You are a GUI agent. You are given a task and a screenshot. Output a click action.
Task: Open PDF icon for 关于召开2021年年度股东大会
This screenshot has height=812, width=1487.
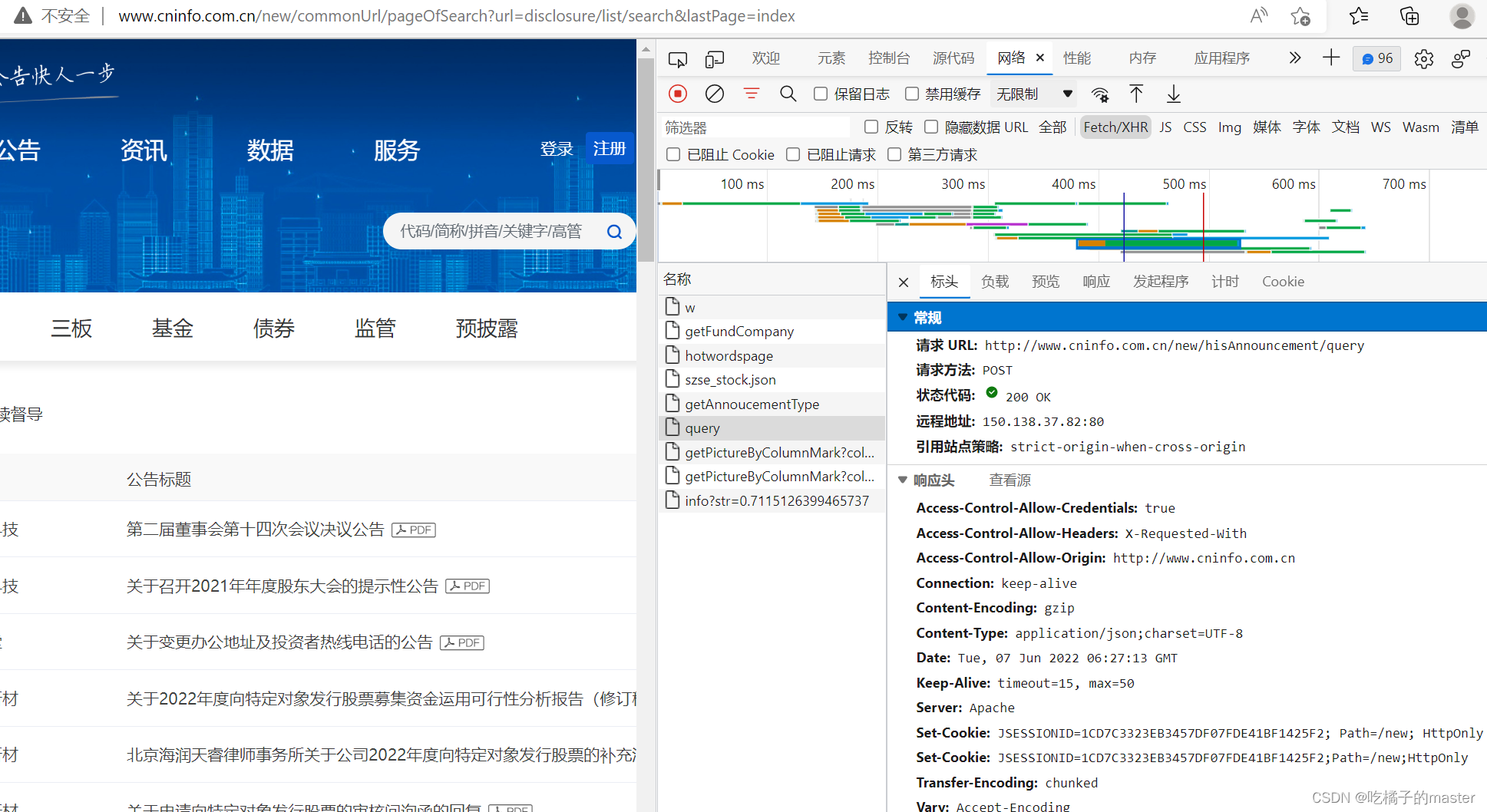pos(468,586)
